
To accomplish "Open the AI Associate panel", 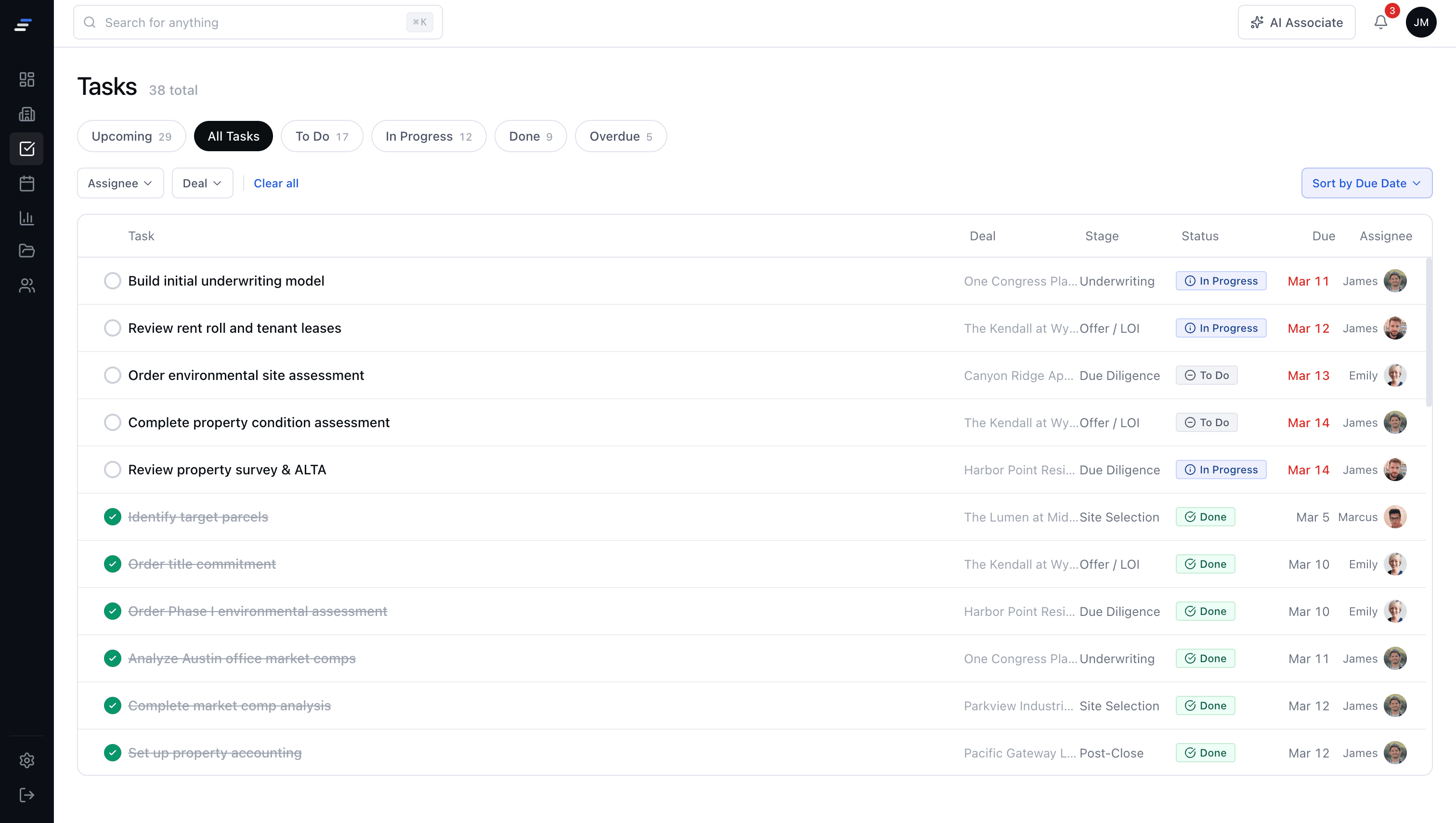I will click(1296, 22).
